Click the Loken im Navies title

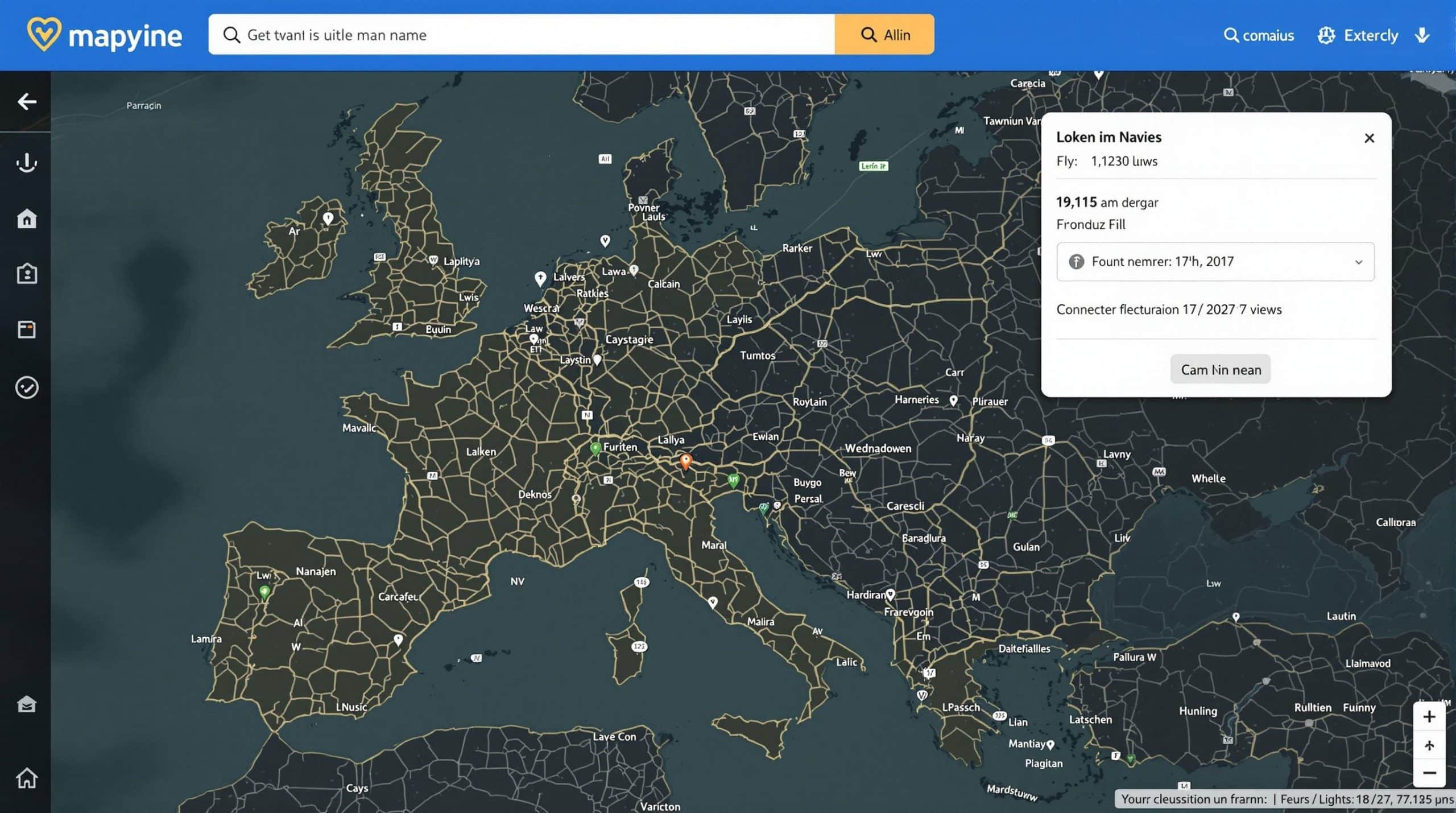point(1108,137)
